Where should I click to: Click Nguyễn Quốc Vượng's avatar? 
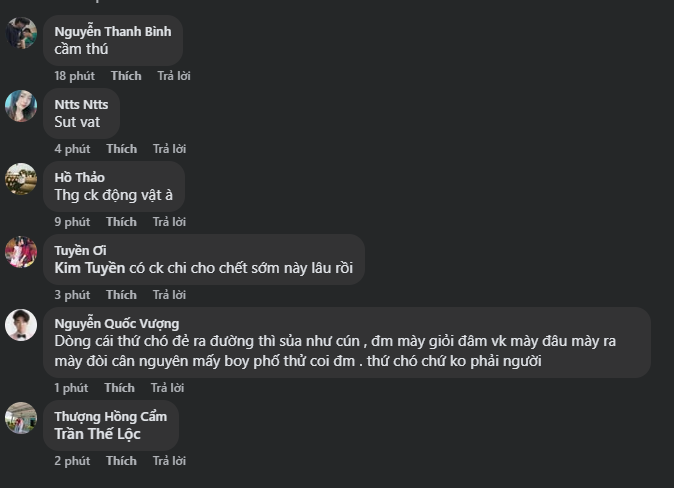[21, 325]
